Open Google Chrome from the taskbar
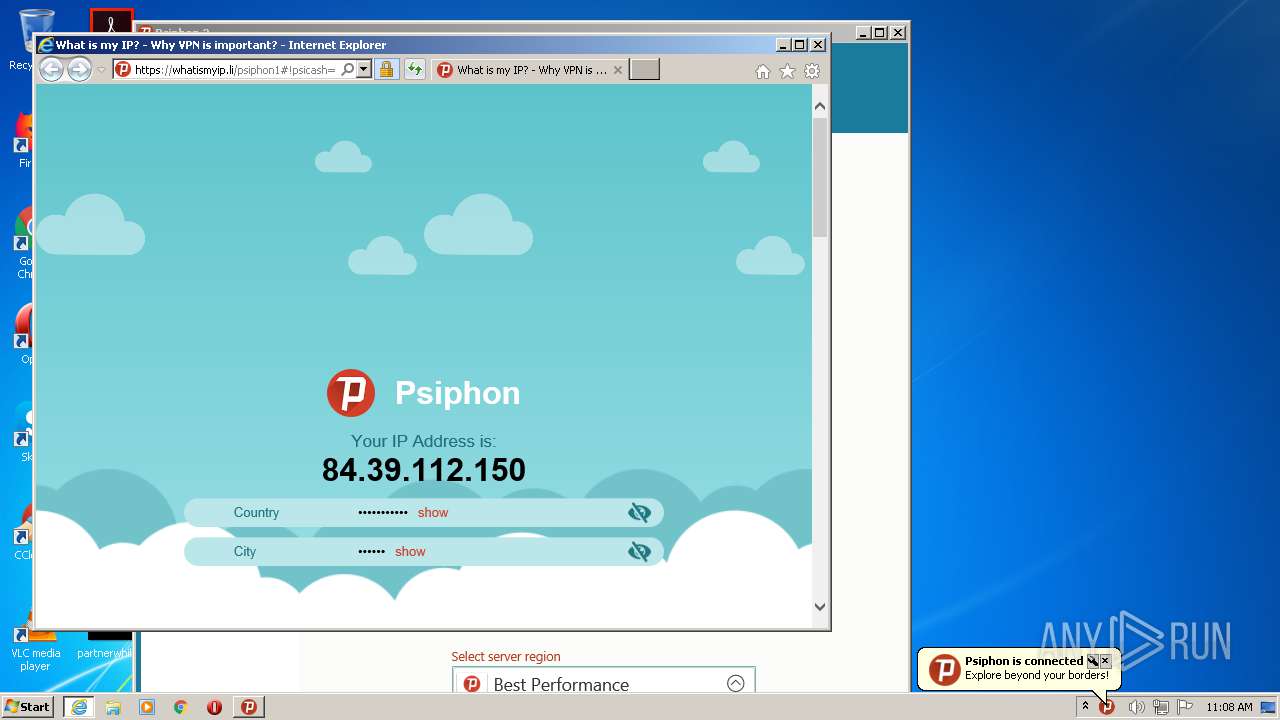The image size is (1280, 720). [x=181, y=707]
